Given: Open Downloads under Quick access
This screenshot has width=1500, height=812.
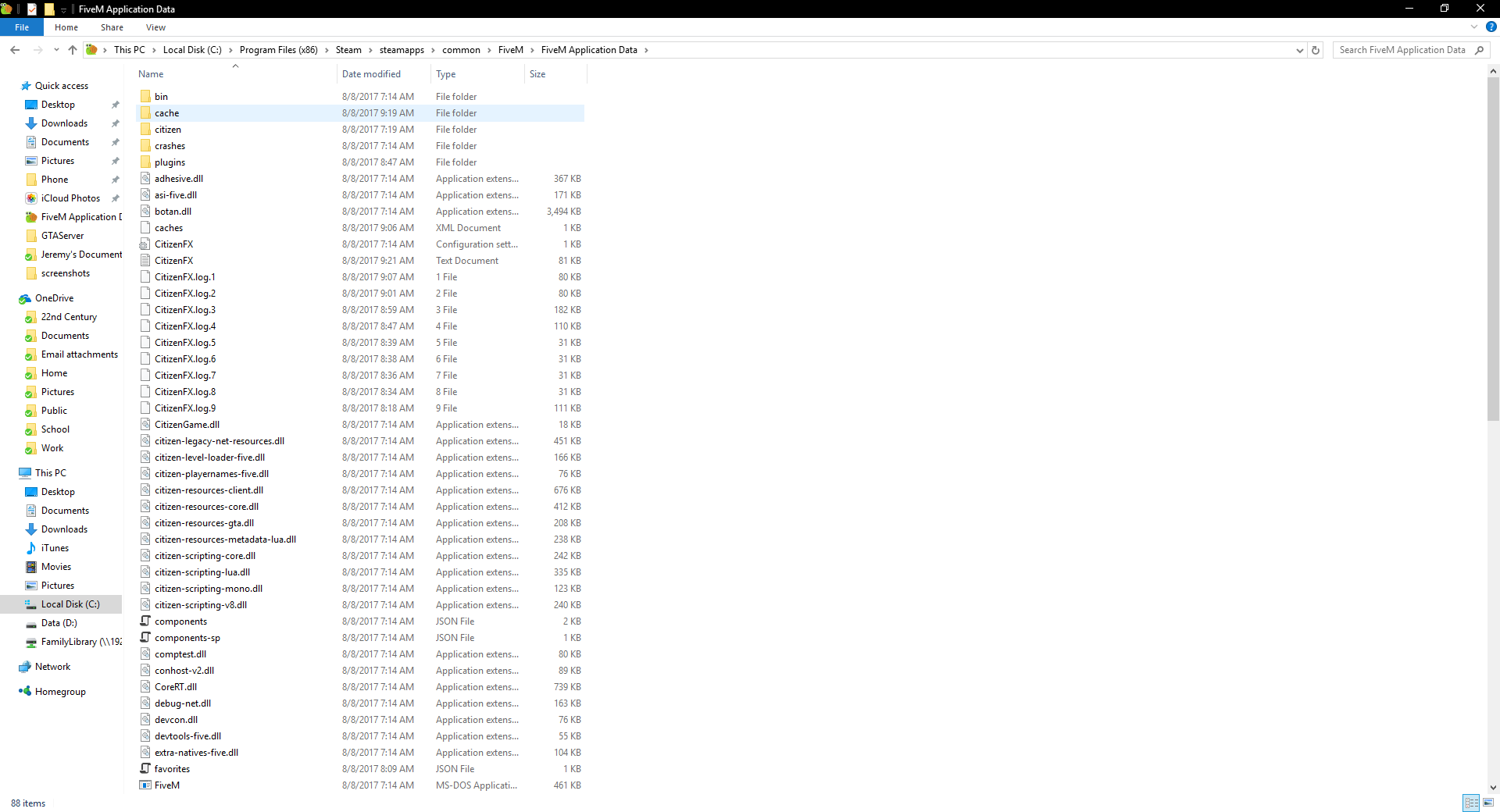Looking at the screenshot, I should click(64, 123).
